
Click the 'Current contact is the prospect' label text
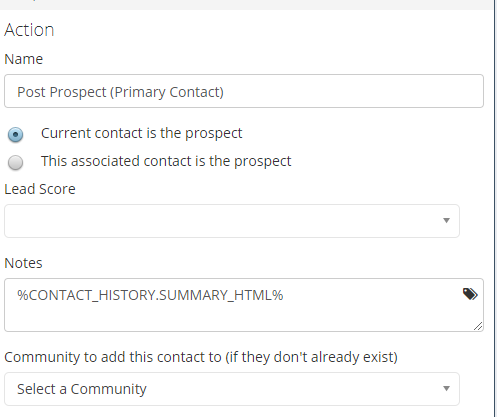[141, 133]
